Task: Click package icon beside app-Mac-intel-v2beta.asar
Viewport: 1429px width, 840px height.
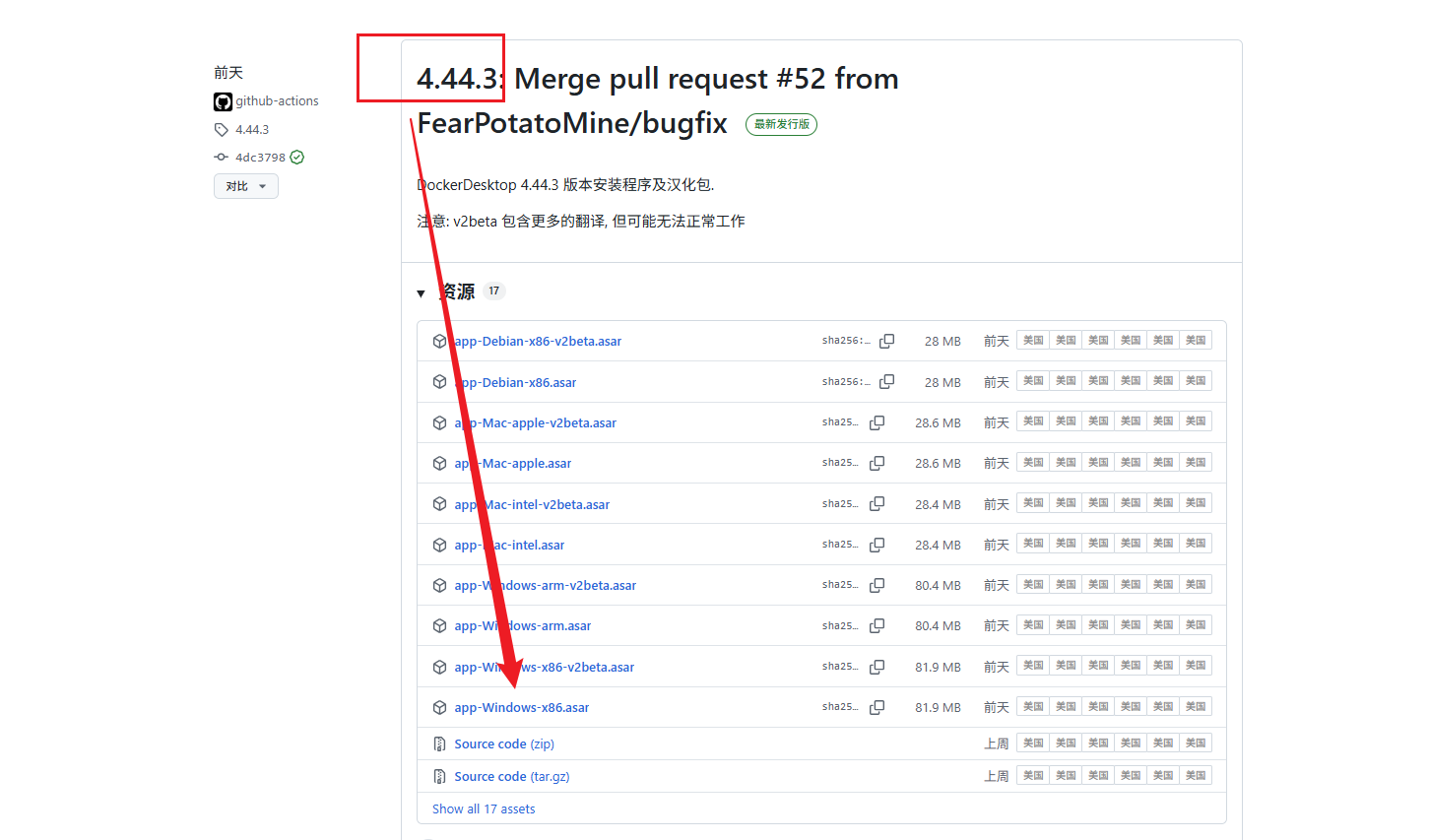Action: (x=440, y=504)
